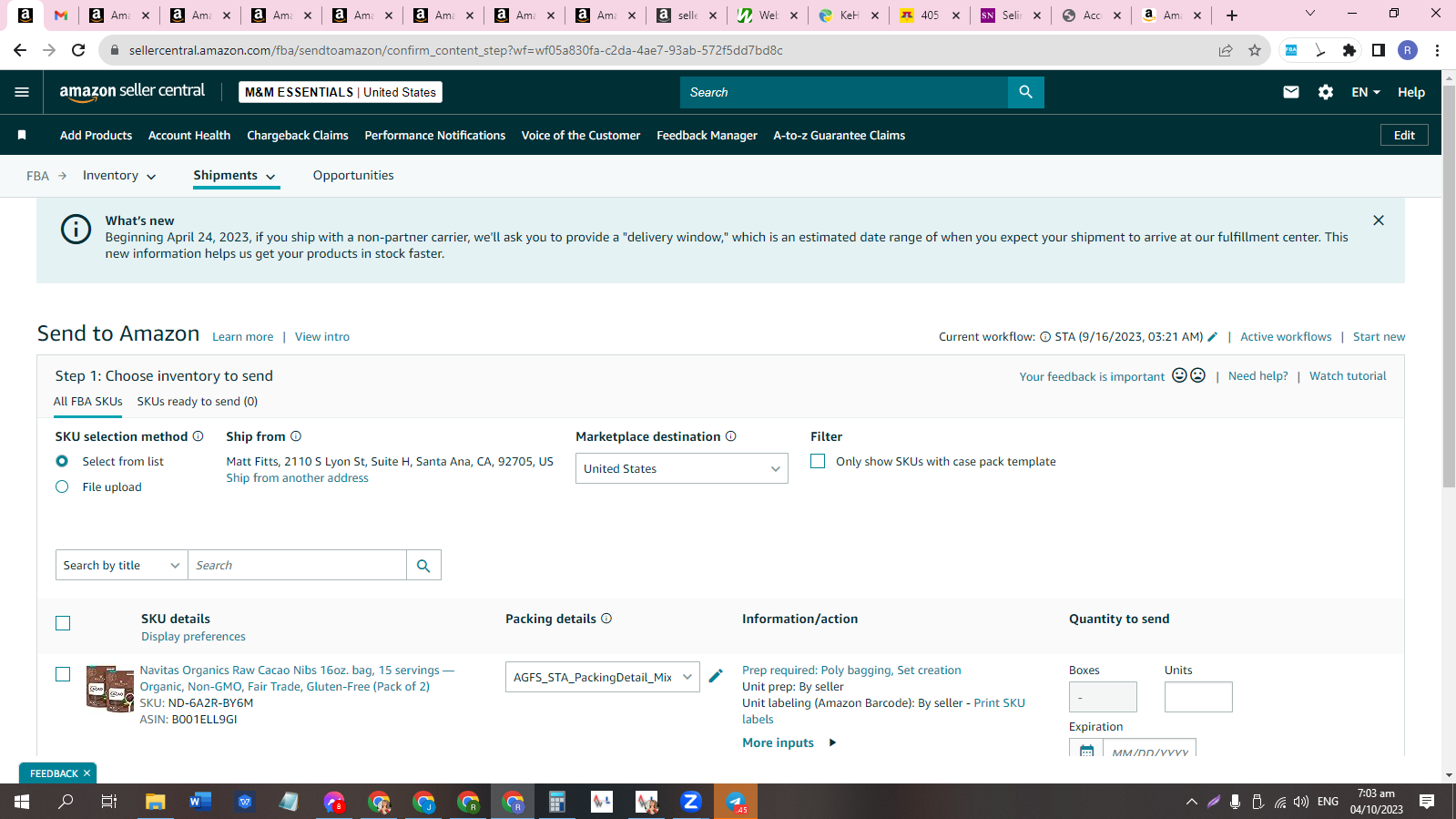Viewport: 1456px width, 819px height.
Task: Click the info icon next to SKU selection method
Action: pyautogui.click(x=198, y=436)
